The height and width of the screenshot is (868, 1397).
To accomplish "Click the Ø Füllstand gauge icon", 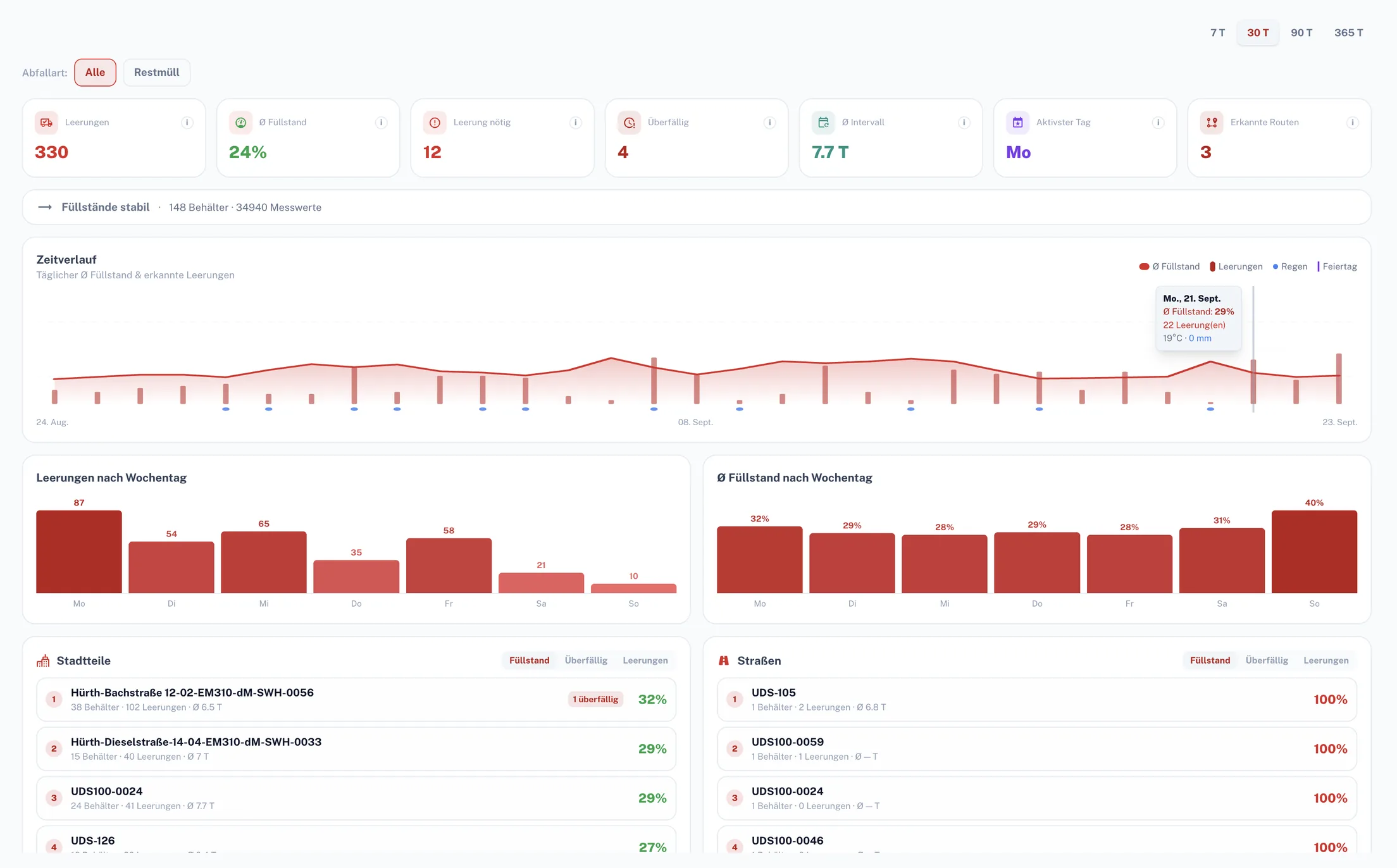I will coord(240,123).
